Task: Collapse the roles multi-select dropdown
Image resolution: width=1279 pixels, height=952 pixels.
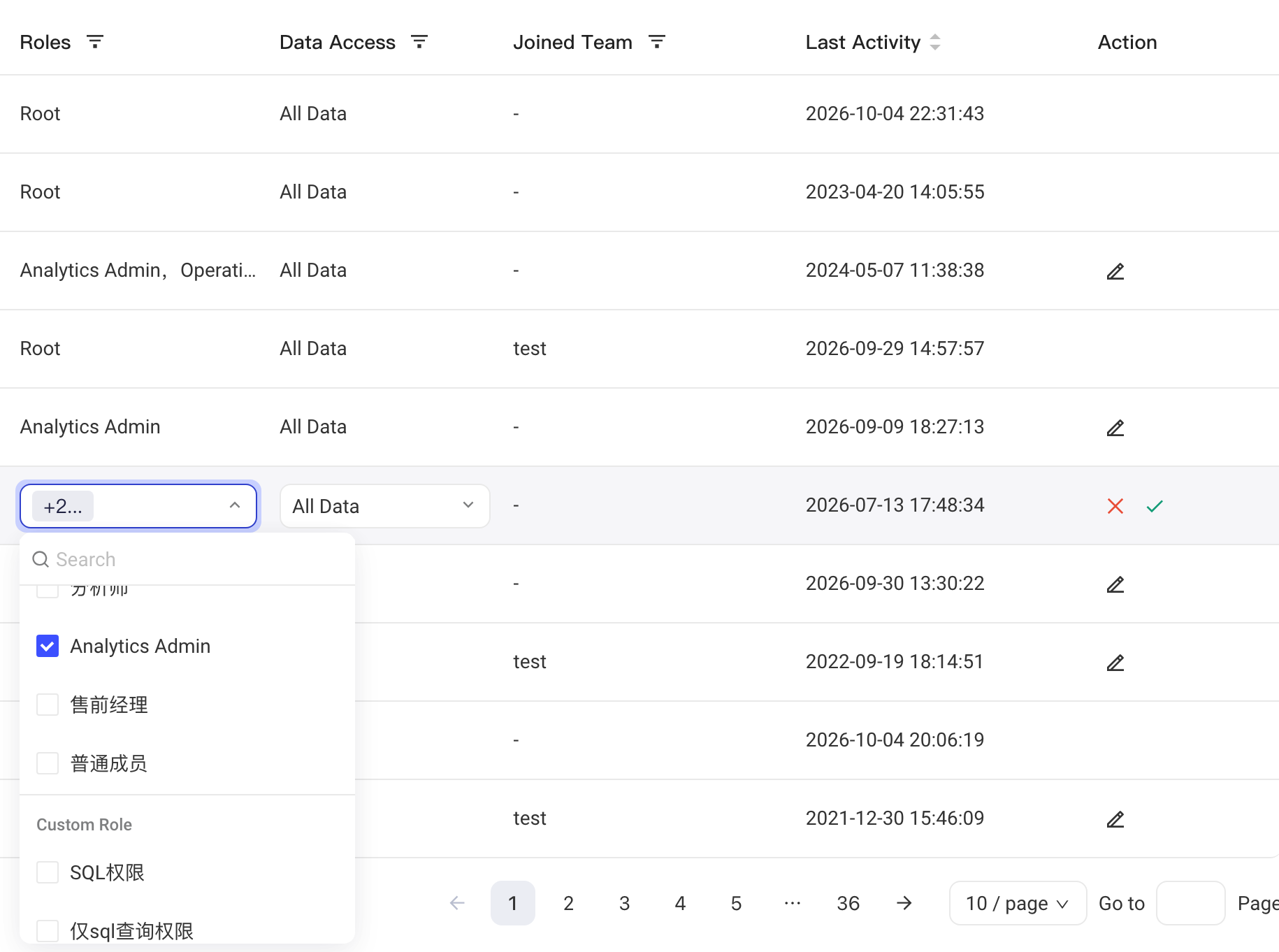Action: click(x=235, y=505)
